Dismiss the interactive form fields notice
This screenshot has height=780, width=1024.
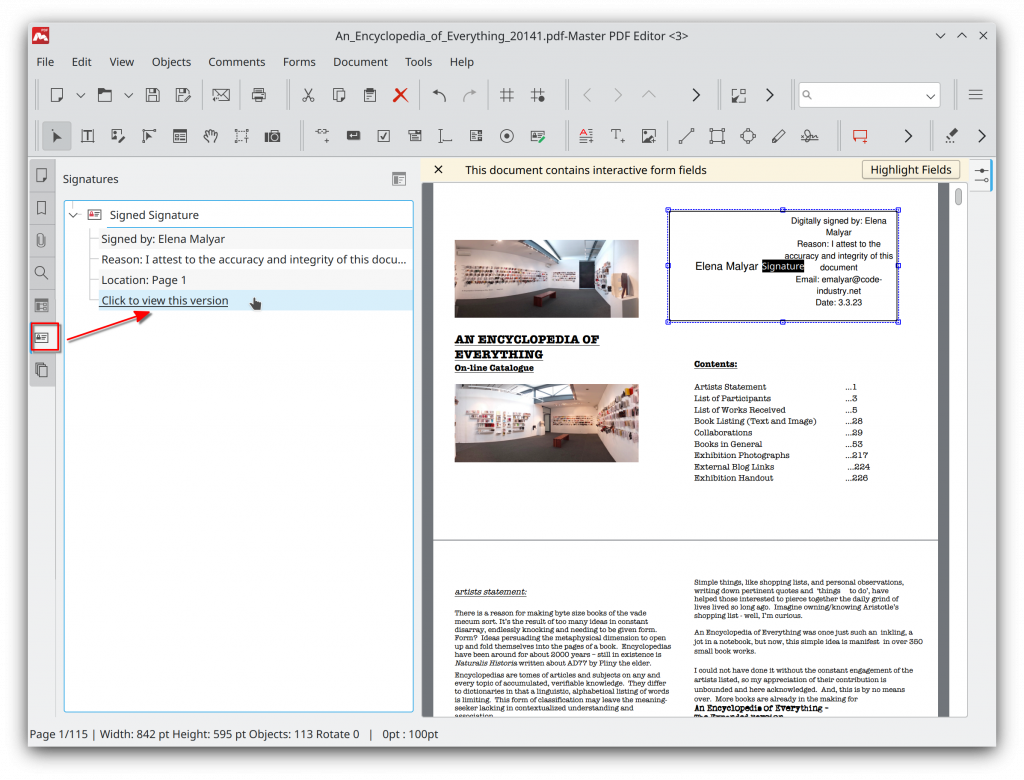[439, 170]
